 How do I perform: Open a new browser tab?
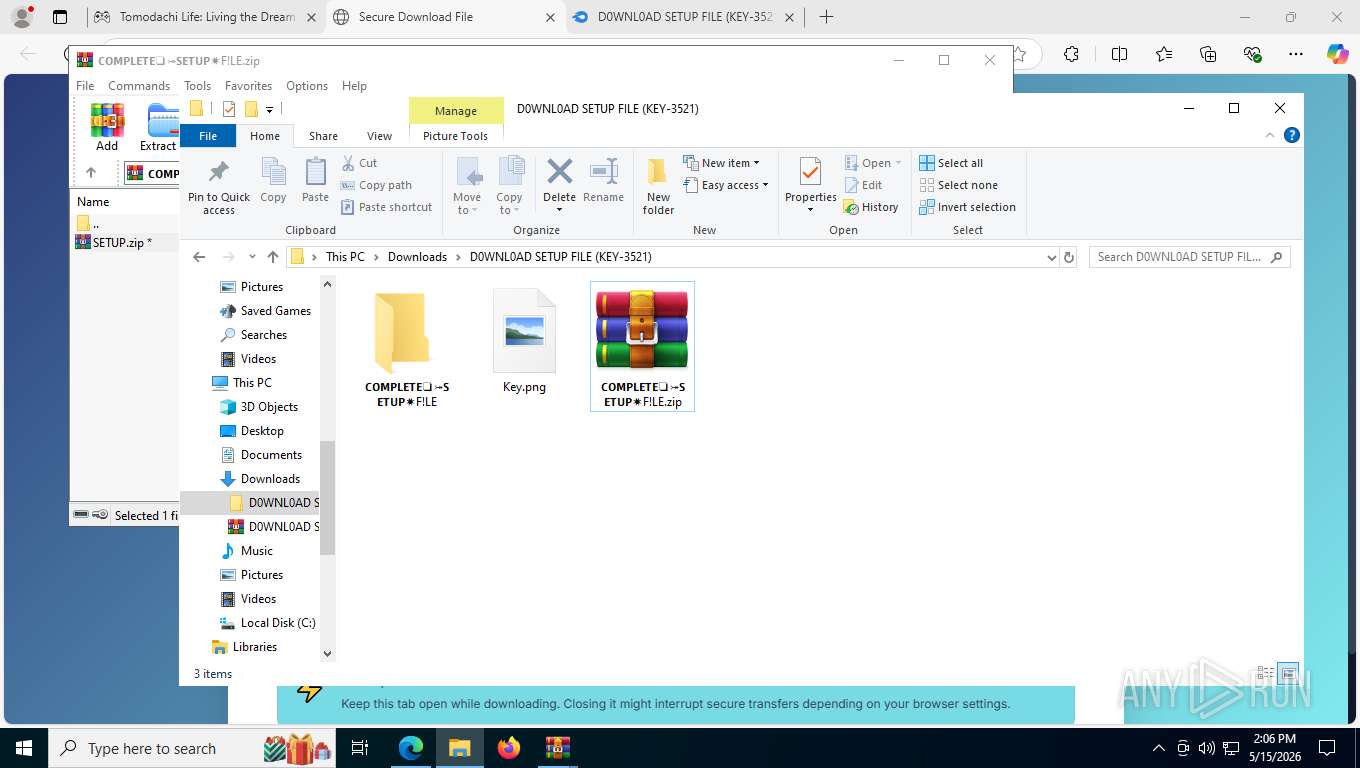click(x=826, y=17)
